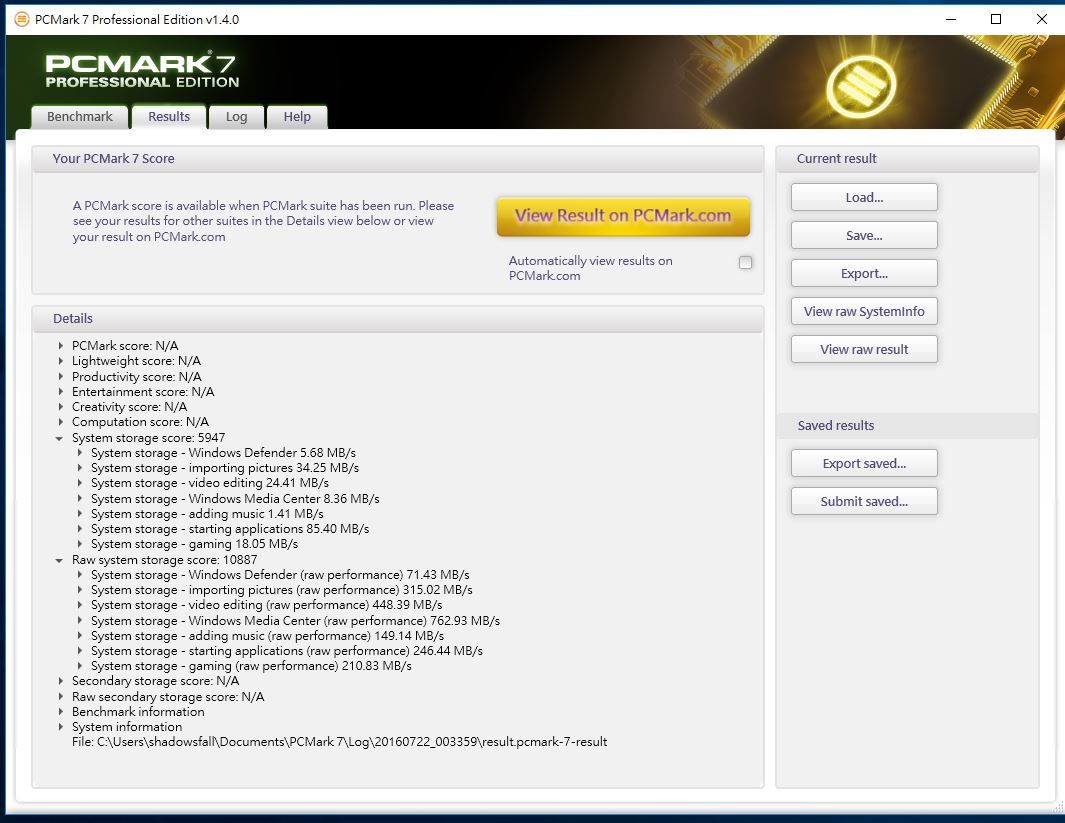Open the Benchmark tab
The height and width of the screenshot is (823, 1065).
coord(79,117)
